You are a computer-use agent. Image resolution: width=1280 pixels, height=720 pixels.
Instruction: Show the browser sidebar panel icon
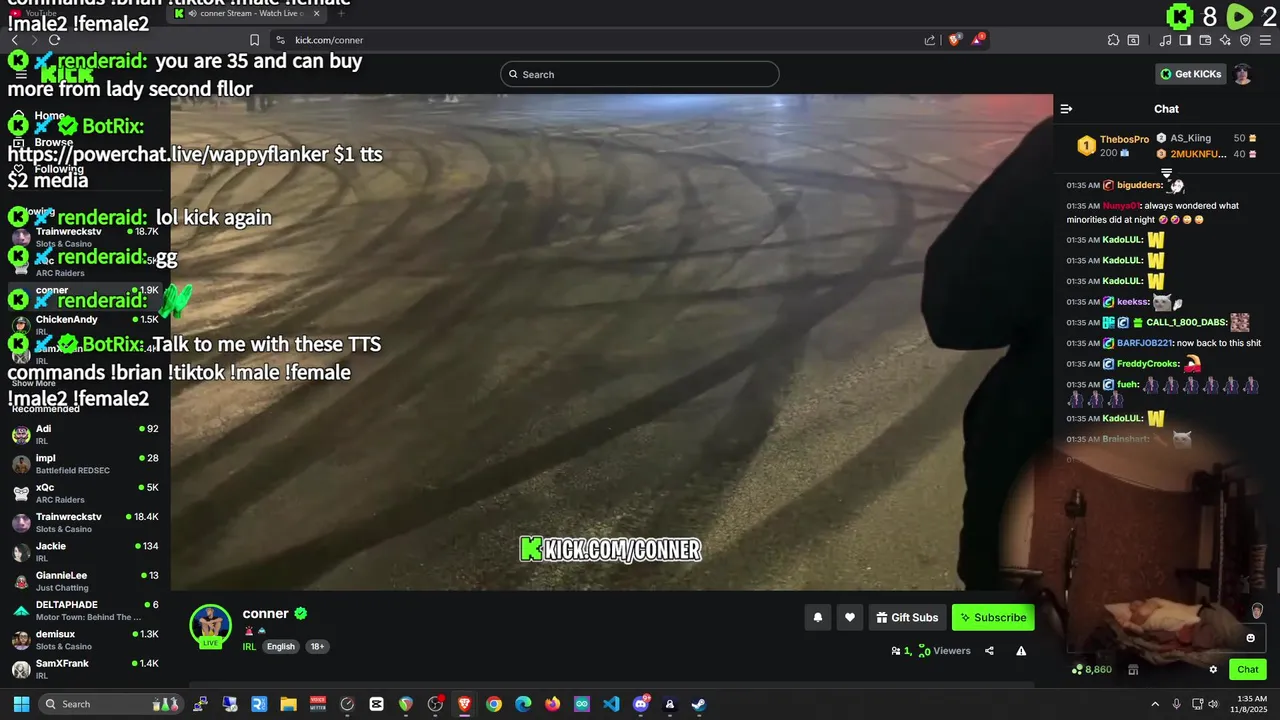coord(1185,40)
